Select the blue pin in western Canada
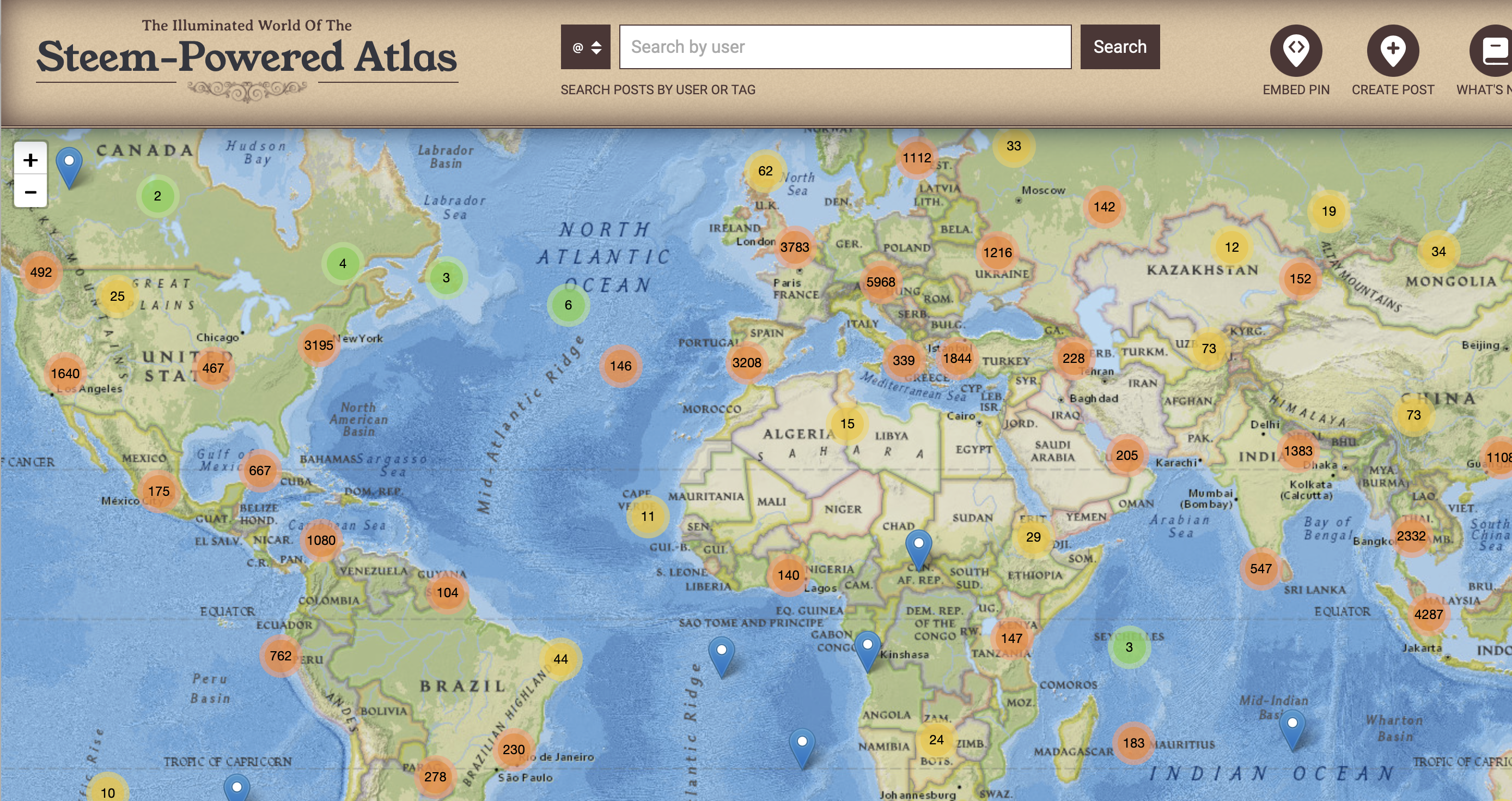 tap(69, 167)
